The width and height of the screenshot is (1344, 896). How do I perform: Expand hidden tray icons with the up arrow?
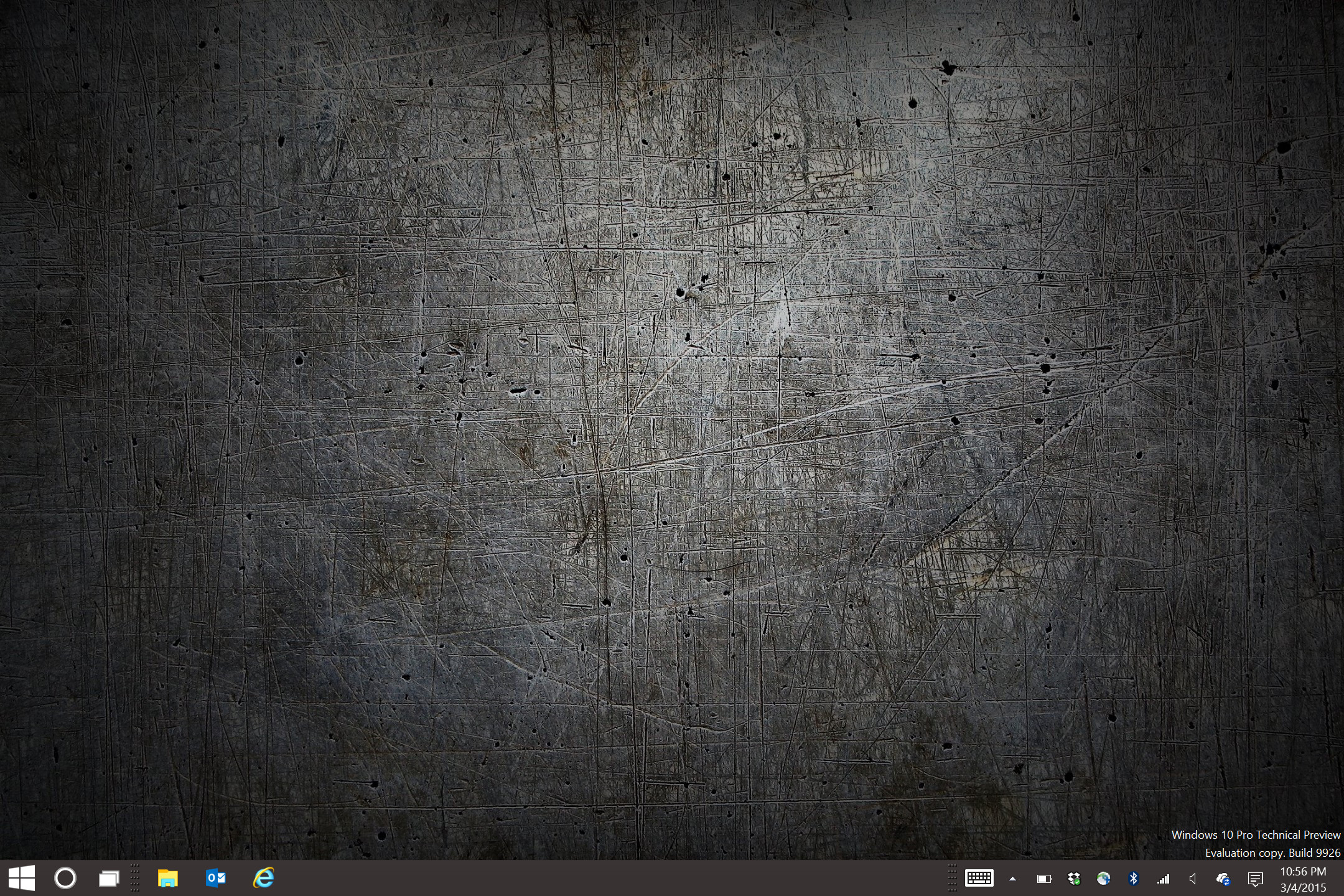click(x=1012, y=878)
